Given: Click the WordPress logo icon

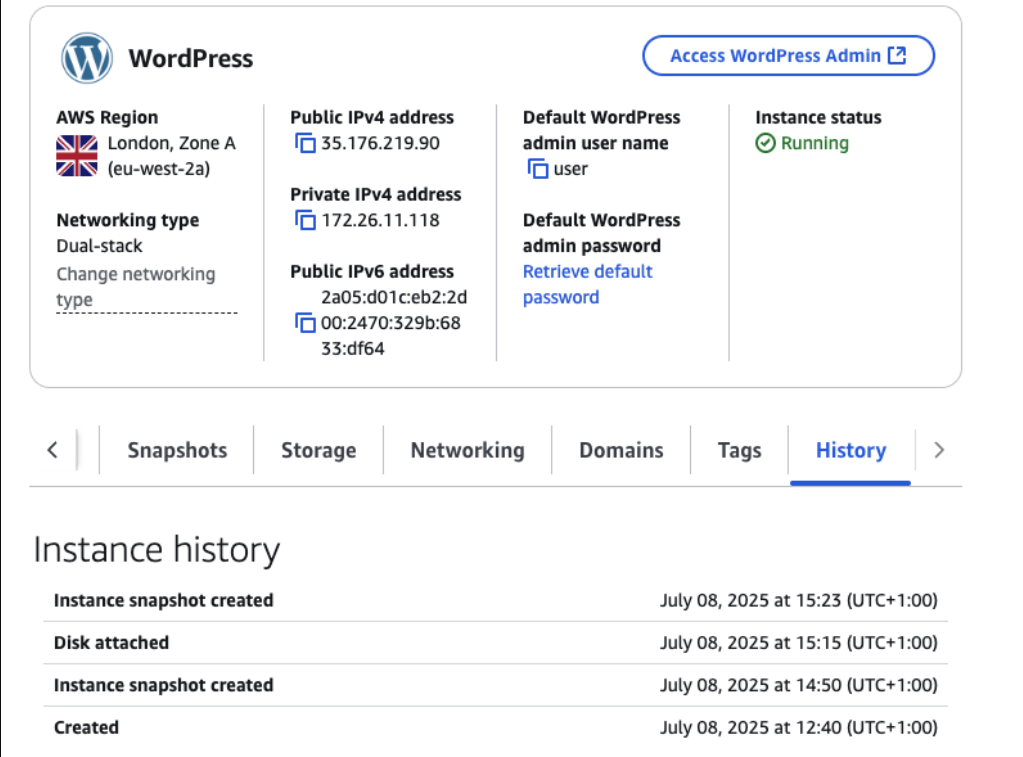Looking at the screenshot, I should (x=87, y=58).
